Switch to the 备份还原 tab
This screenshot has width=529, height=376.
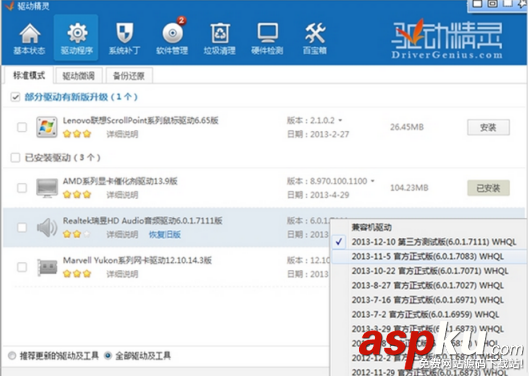tap(129, 76)
